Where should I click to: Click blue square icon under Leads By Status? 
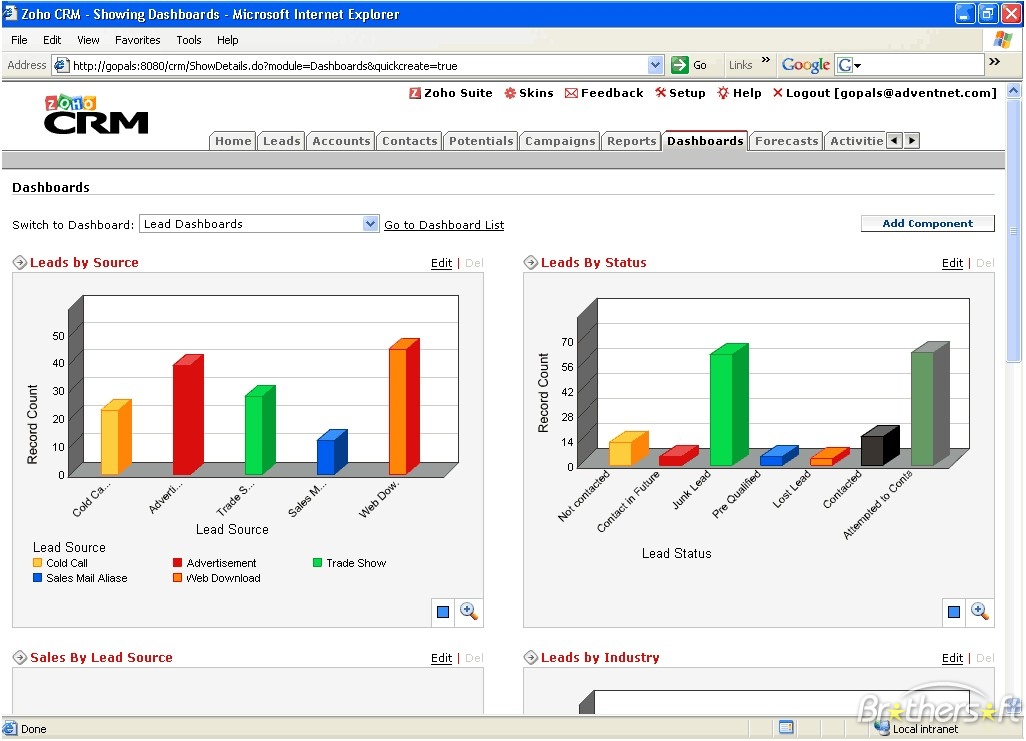pos(954,612)
